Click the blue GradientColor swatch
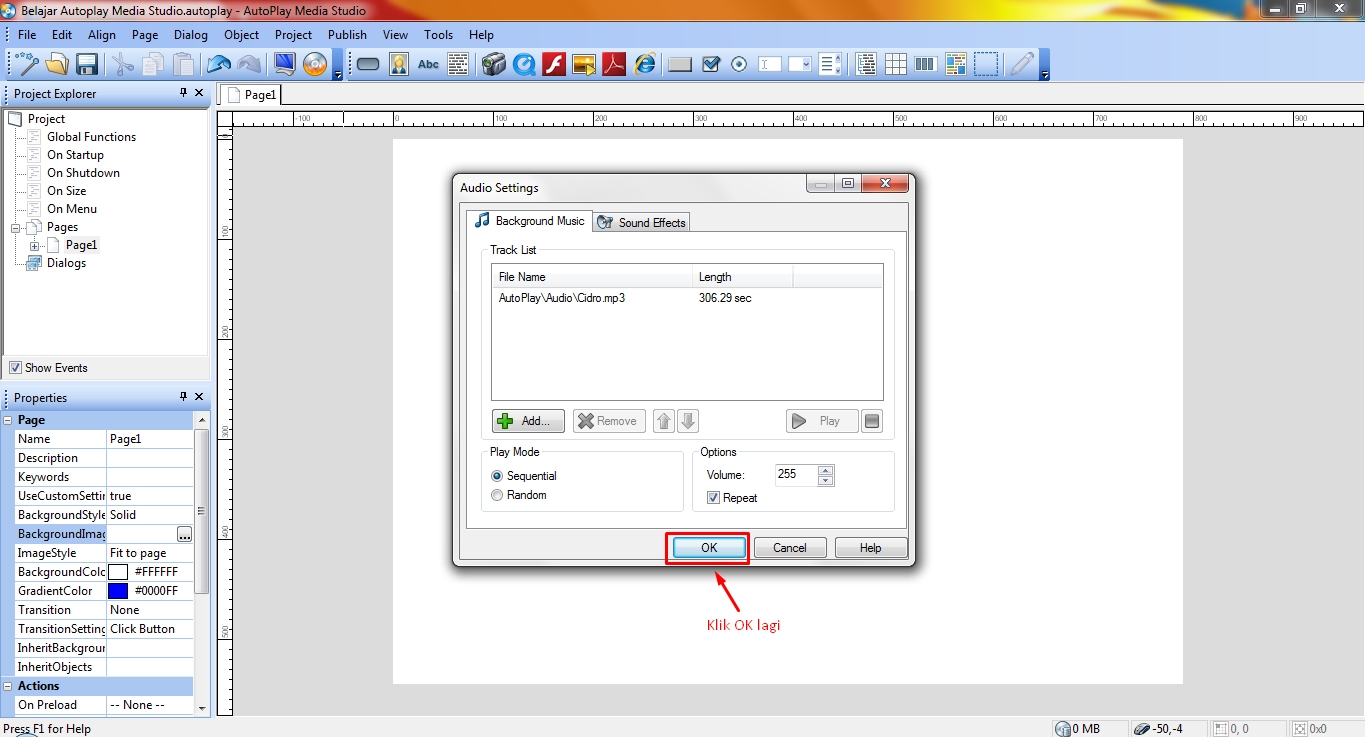Viewport: 1365px width, 737px height. pos(118,591)
